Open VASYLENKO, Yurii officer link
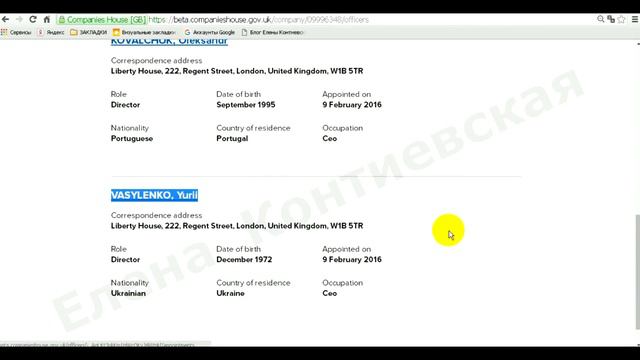 pyautogui.click(x=154, y=195)
